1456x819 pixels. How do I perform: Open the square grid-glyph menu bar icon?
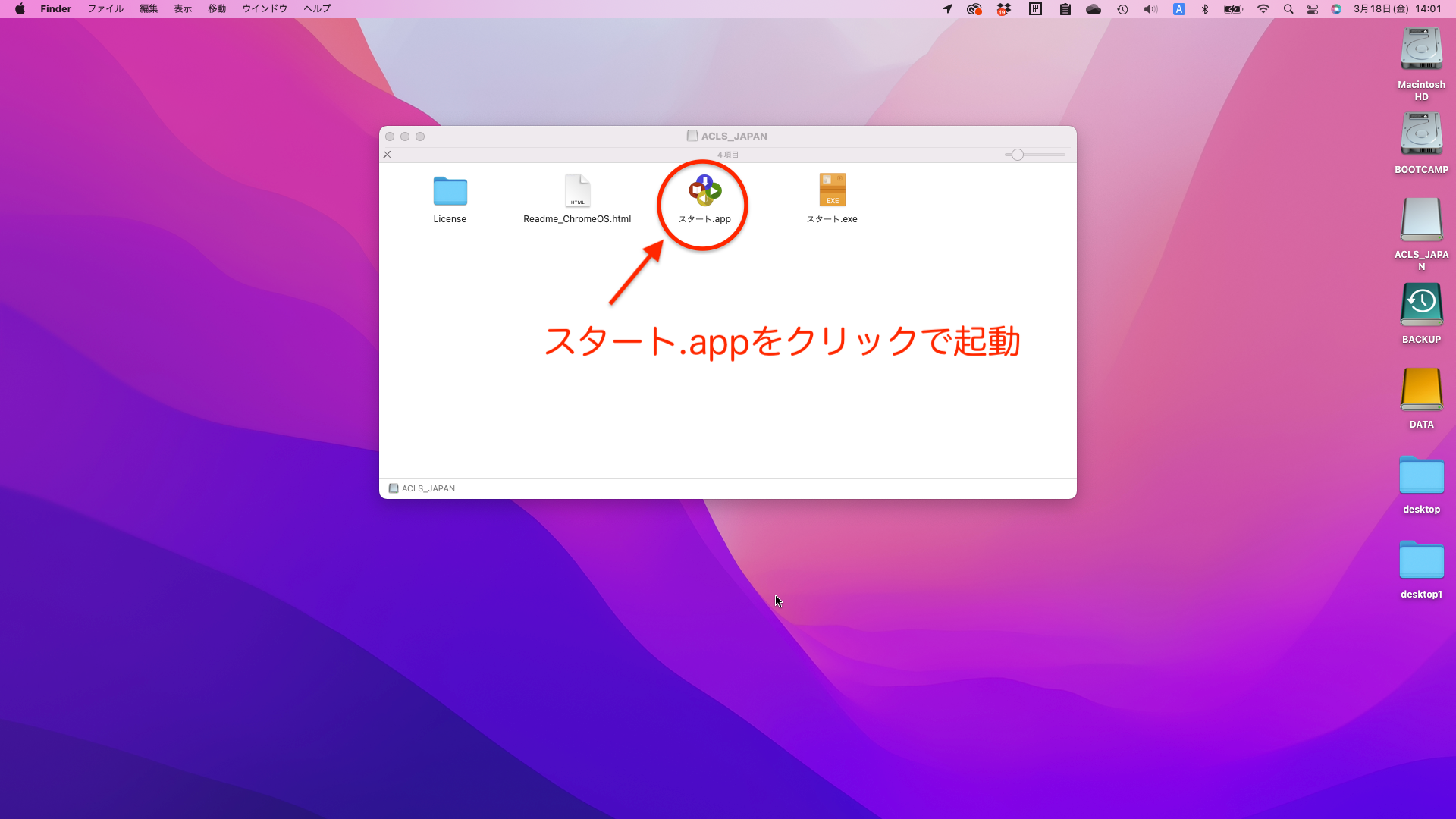click(x=1035, y=9)
